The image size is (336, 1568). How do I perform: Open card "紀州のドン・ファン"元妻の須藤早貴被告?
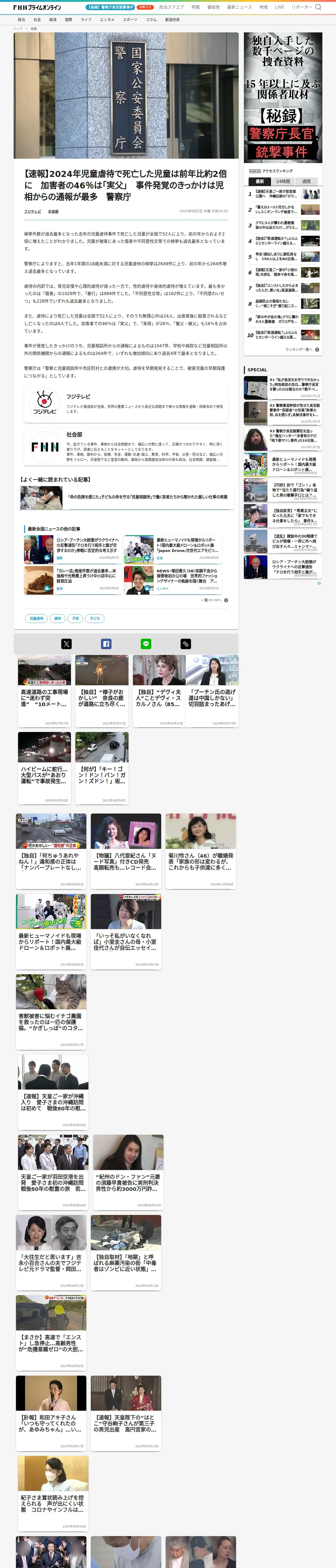[x=128, y=1172]
